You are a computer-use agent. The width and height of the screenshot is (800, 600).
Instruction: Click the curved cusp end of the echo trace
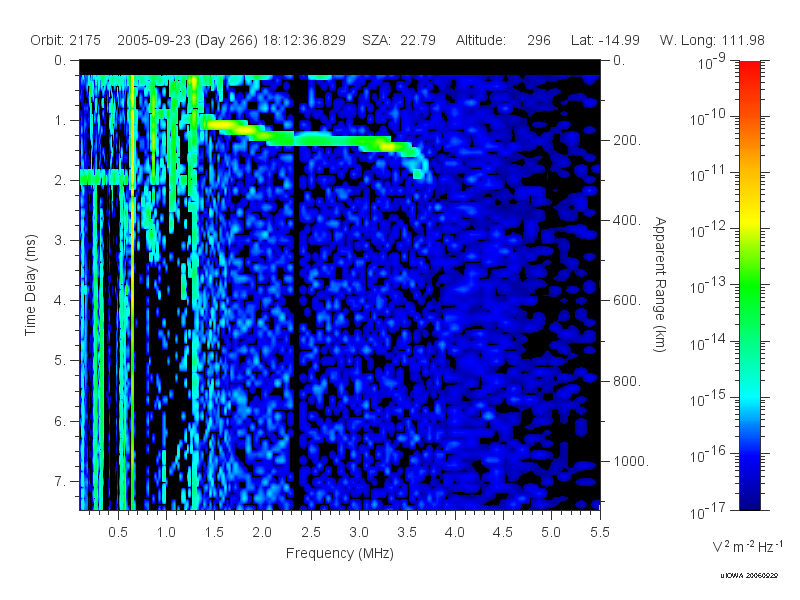[420, 163]
